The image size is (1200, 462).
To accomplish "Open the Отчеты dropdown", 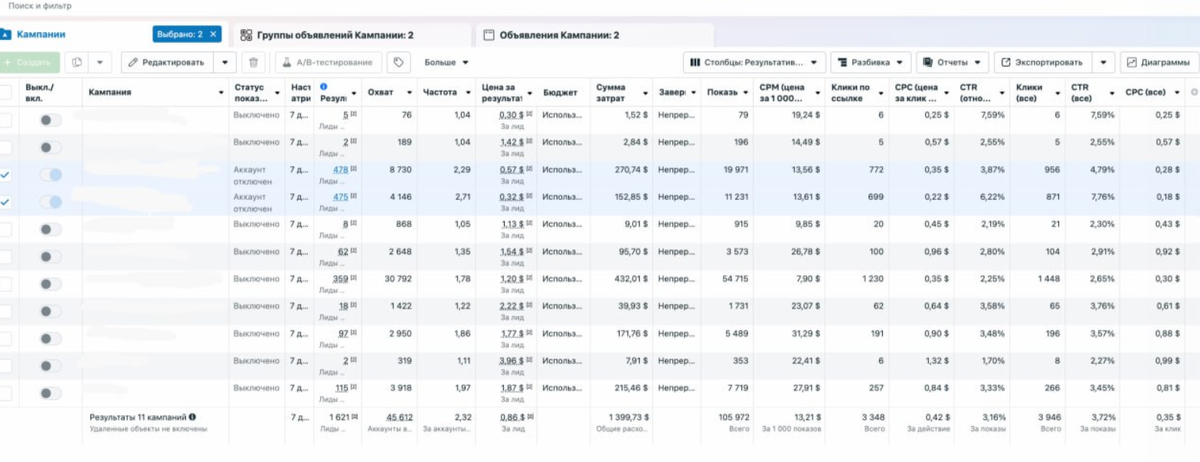I will 952,62.
